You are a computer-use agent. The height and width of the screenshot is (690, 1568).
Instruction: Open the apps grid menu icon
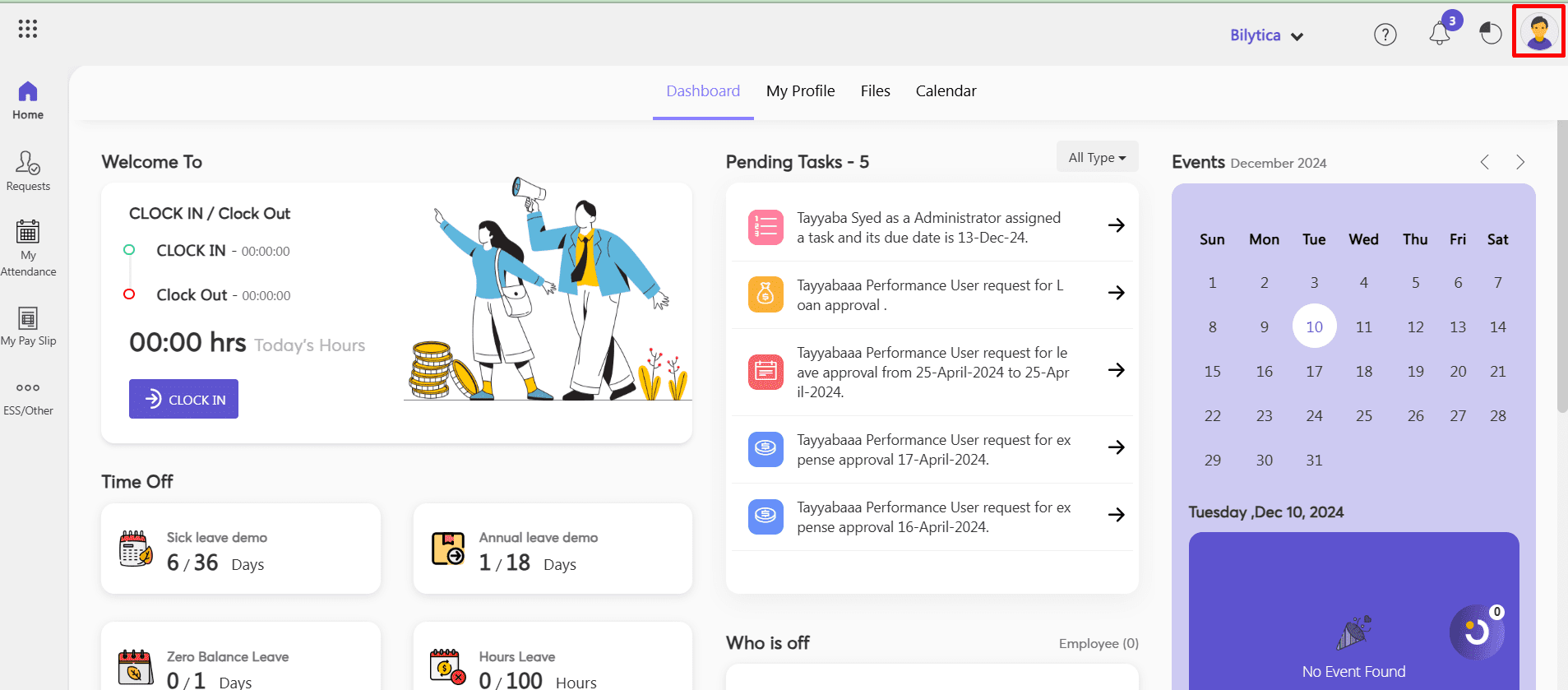(28, 30)
